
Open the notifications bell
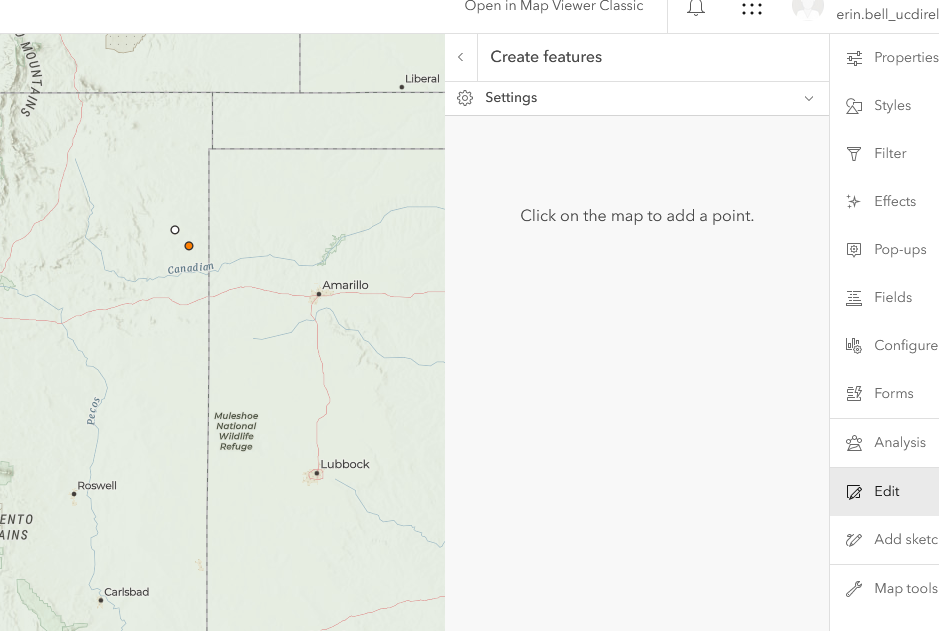point(696,8)
